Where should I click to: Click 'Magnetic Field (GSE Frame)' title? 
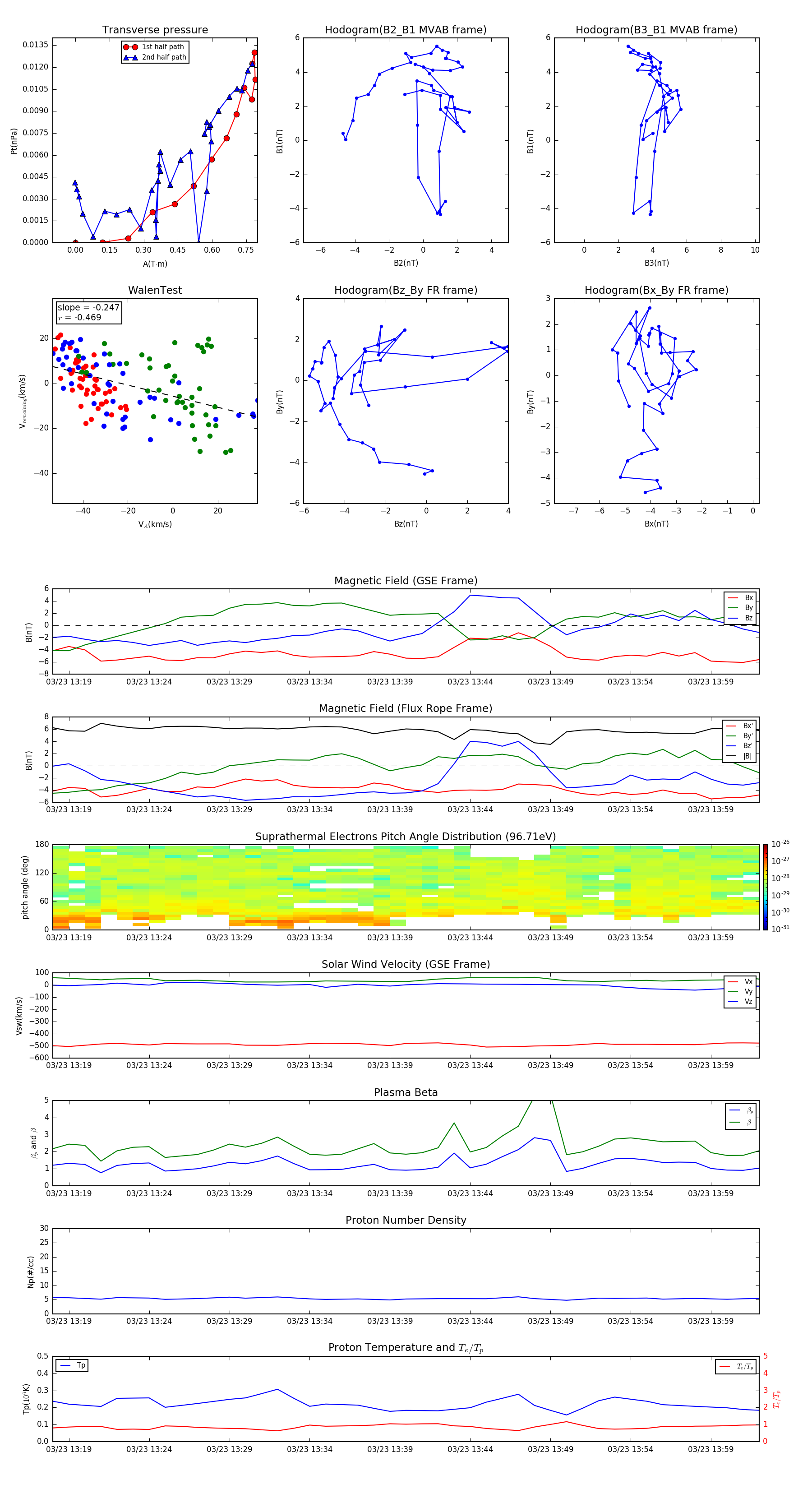pos(406,581)
